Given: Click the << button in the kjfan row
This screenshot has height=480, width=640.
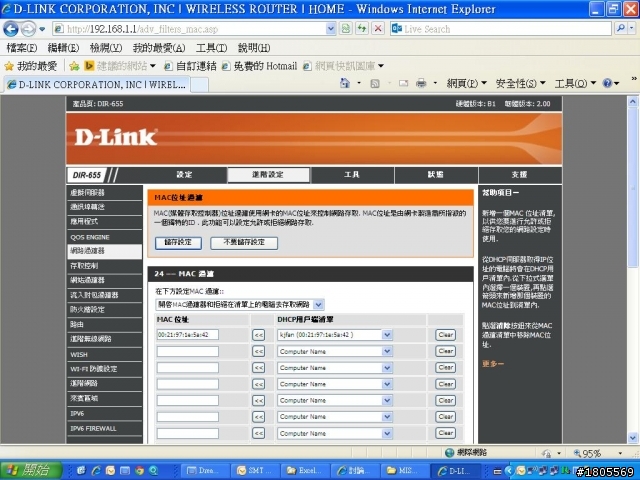Looking at the screenshot, I should 258,335.
